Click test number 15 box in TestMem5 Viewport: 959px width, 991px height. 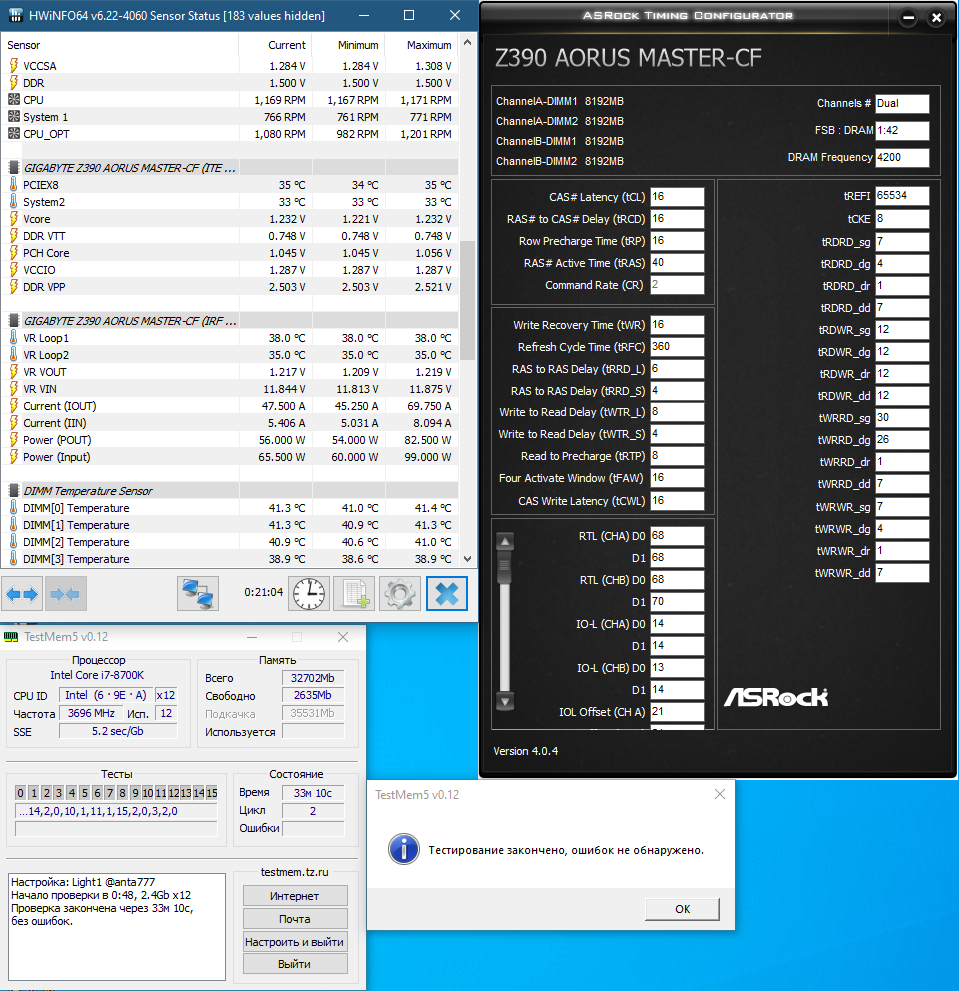tap(212, 793)
